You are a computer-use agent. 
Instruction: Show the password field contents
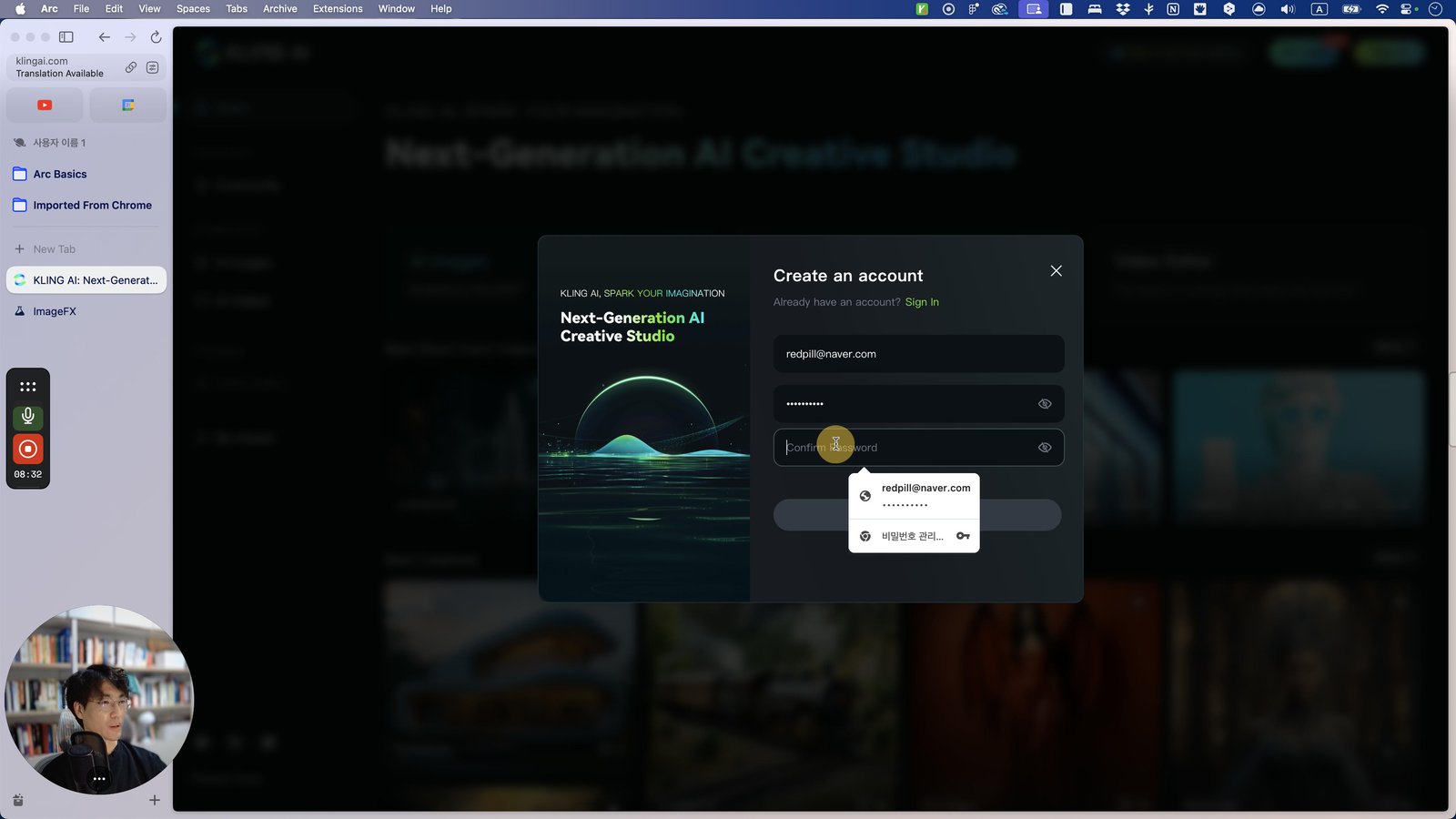point(1045,404)
